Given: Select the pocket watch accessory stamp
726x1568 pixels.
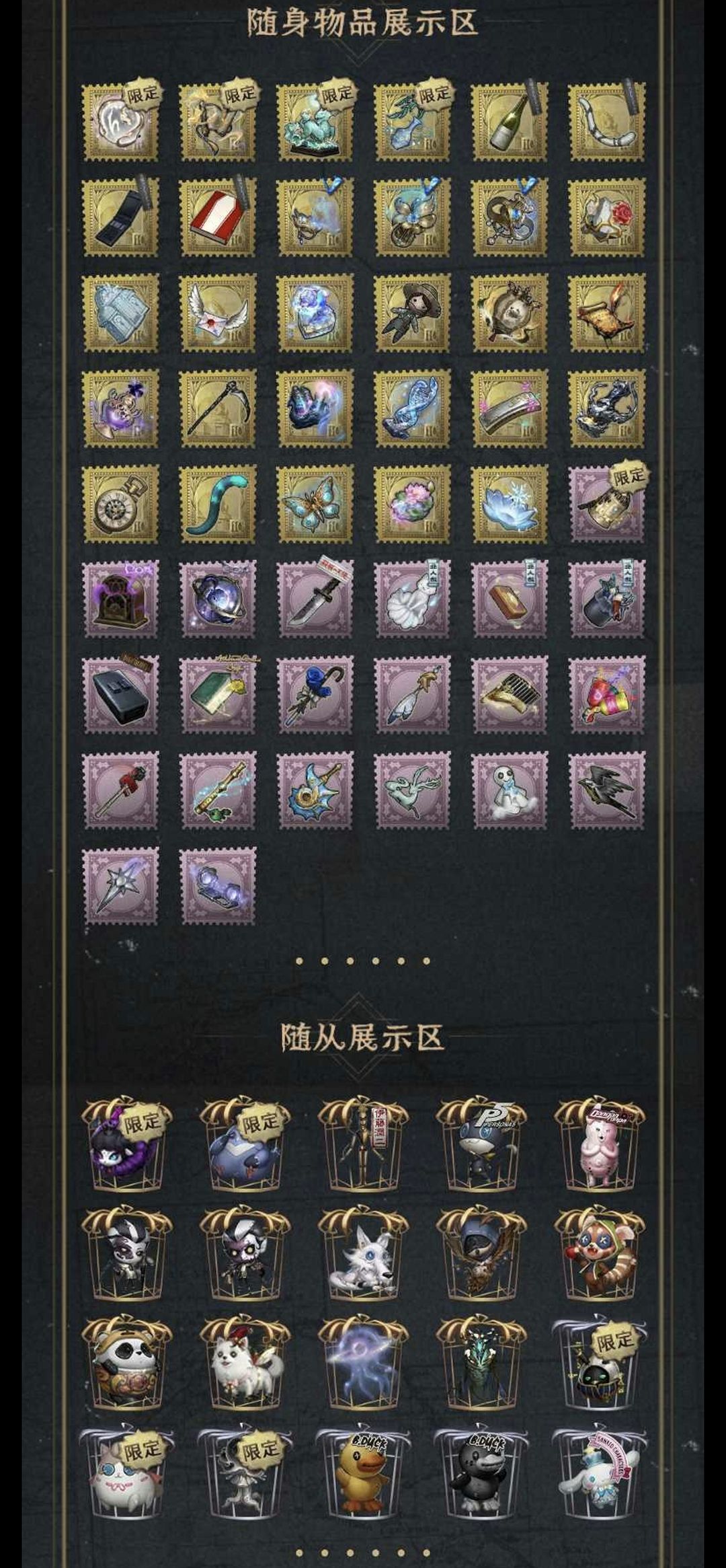Looking at the screenshot, I should click(x=120, y=504).
